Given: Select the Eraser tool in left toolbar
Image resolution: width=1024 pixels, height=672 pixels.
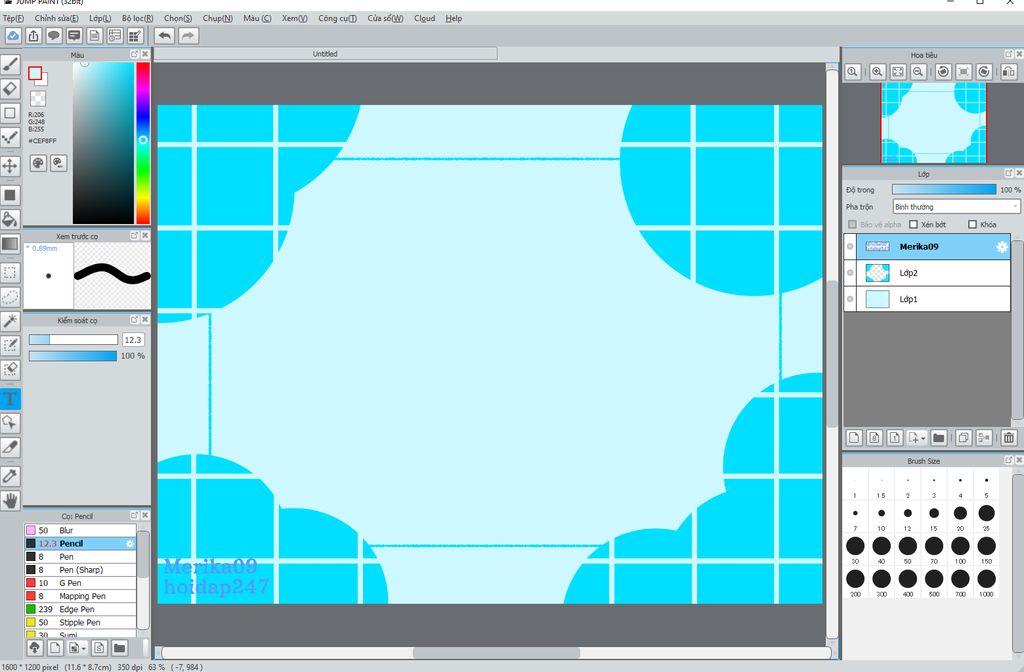Looking at the screenshot, I should click(x=10, y=88).
